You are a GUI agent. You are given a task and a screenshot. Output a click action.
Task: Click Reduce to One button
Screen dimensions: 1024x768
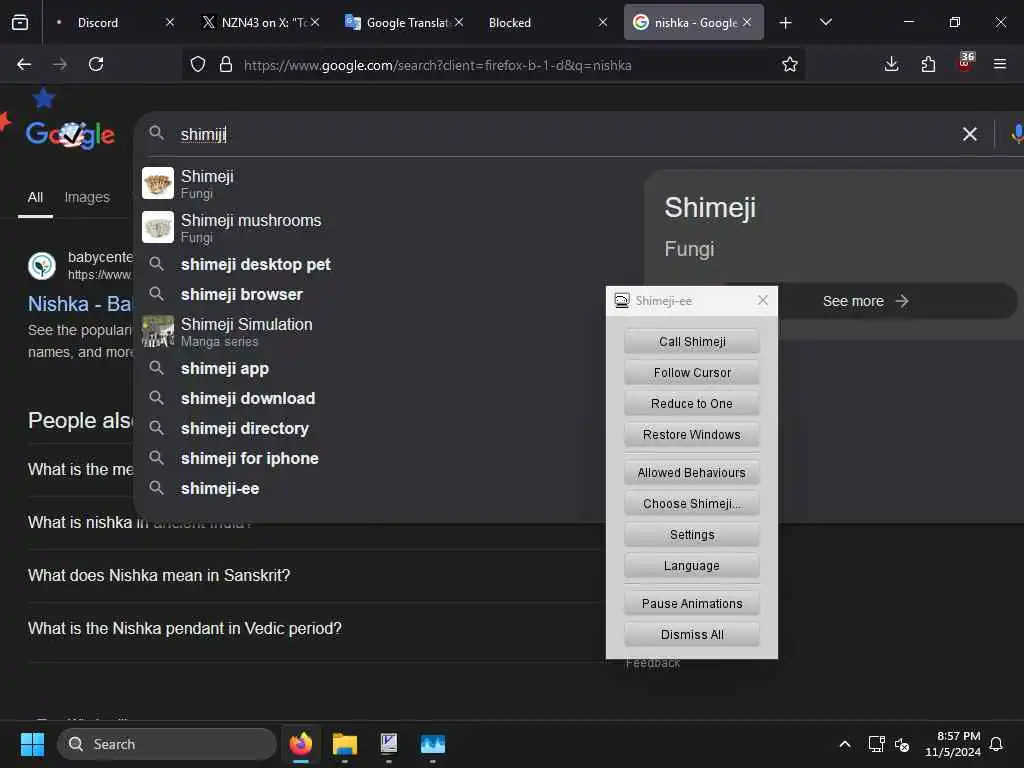(x=692, y=404)
